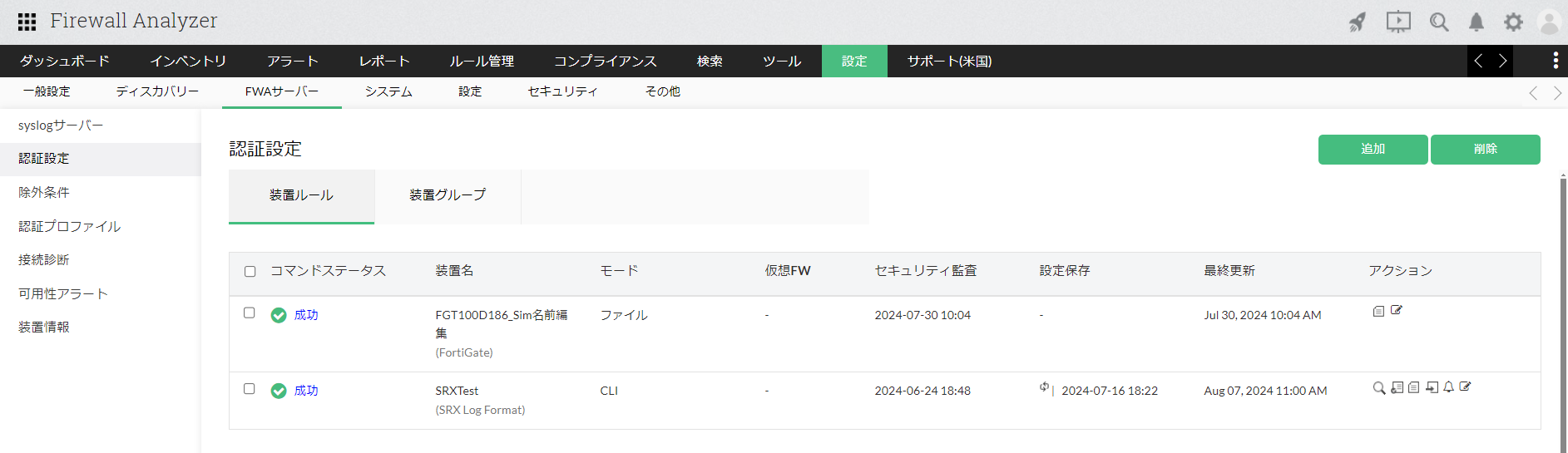Tick the checkbox for FGT100D186 device row
The image size is (1568, 453).
[250, 313]
